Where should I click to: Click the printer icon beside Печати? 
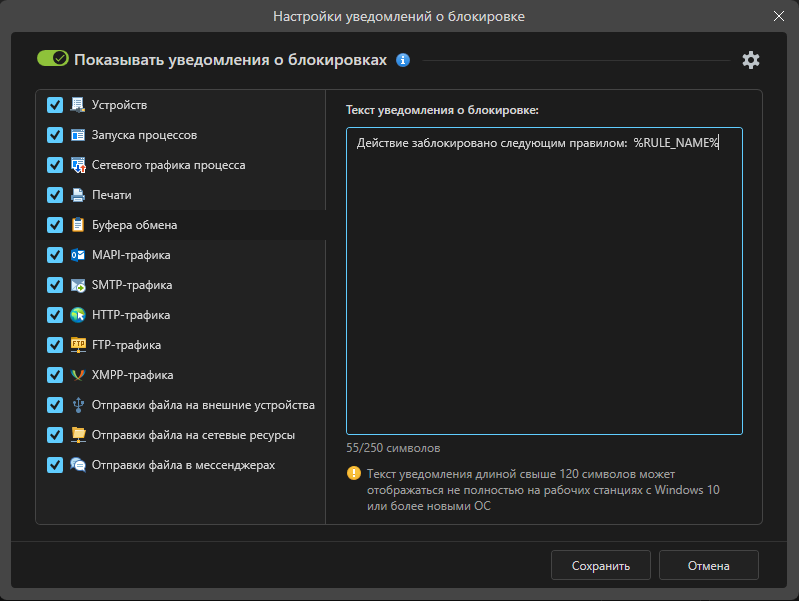[78, 195]
